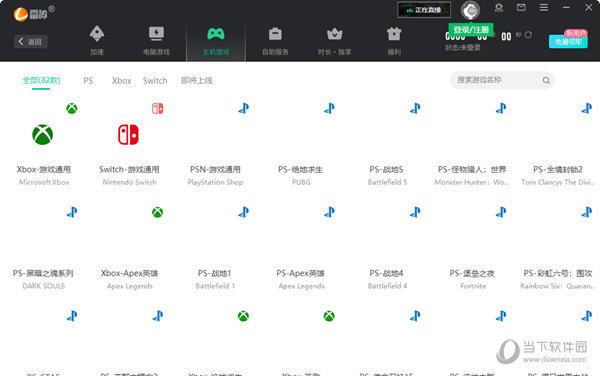Screen dimensions: 600x376
Task: Switch to the Xbox filter tab
Action: [122, 81]
